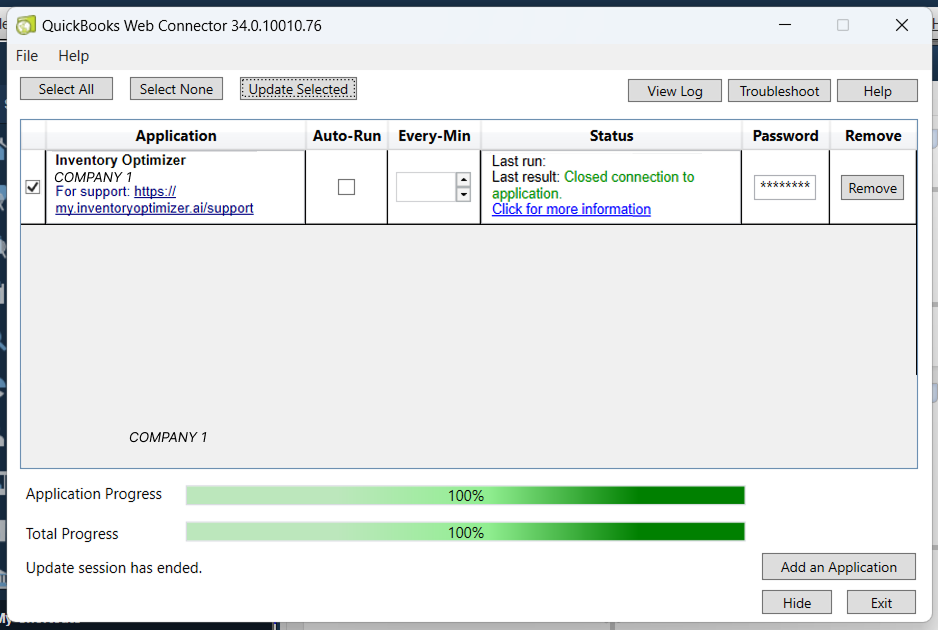Image resolution: width=938 pixels, height=630 pixels.
Task: Close the Web Connector window
Action: (x=902, y=25)
